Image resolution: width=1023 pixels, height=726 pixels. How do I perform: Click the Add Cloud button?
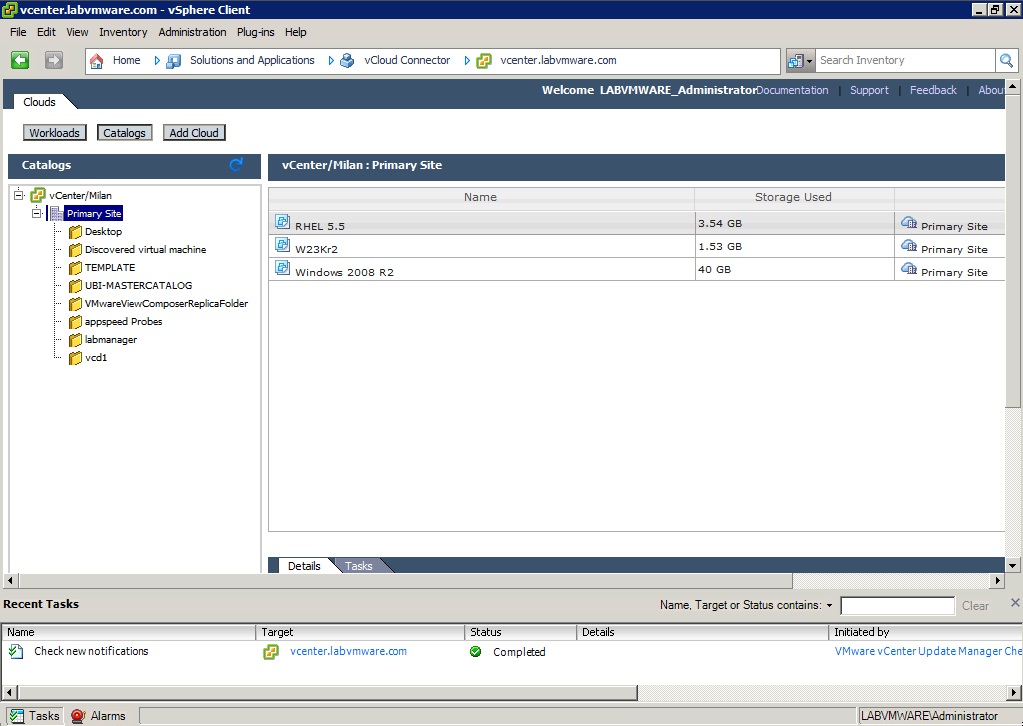coord(194,132)
